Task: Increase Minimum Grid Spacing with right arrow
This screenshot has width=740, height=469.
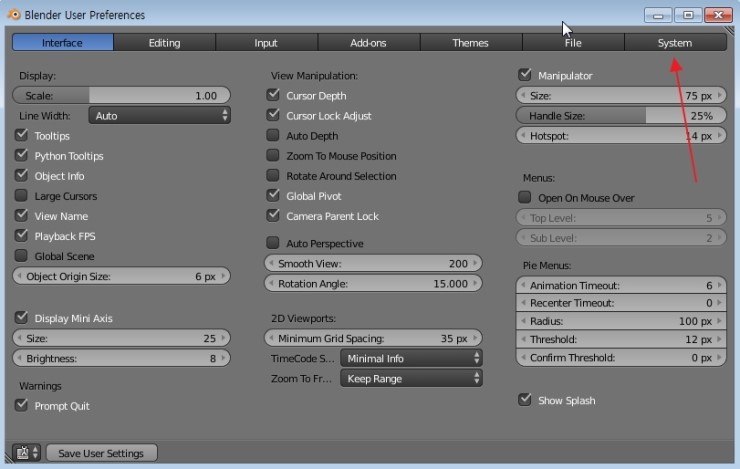Action: [475, 338]
